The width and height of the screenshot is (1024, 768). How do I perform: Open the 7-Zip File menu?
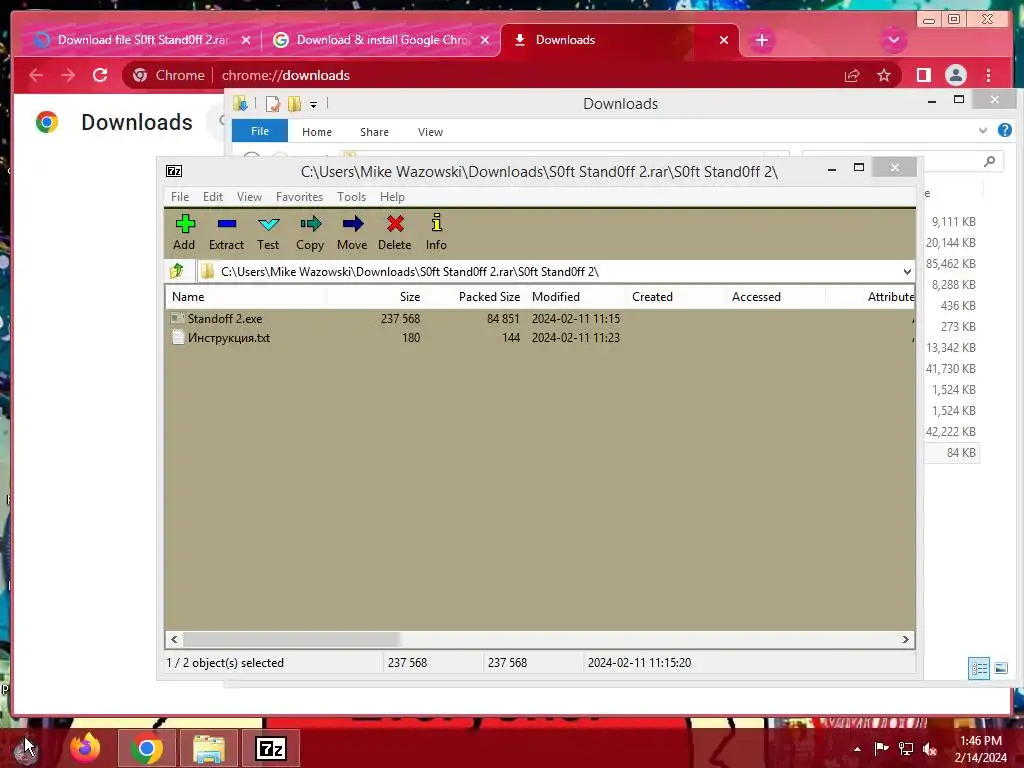(x=180, y=197)
